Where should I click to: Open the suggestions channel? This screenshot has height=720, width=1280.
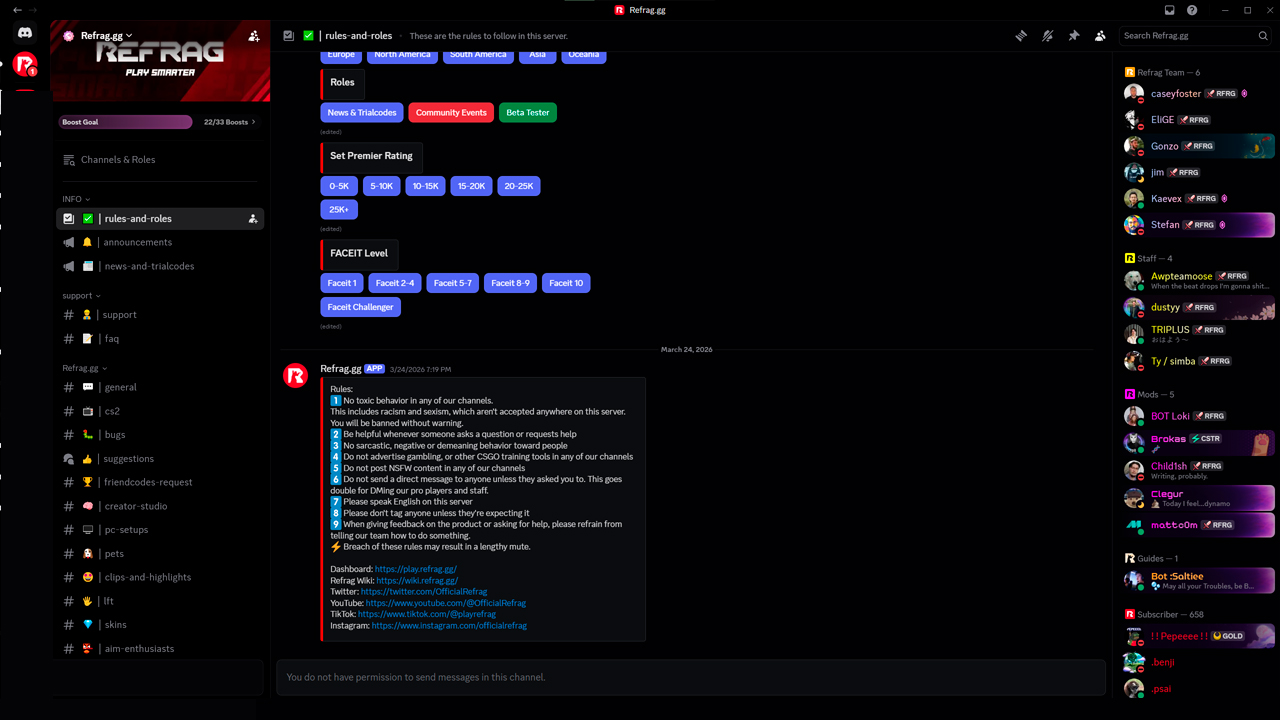tap(160, 459)
